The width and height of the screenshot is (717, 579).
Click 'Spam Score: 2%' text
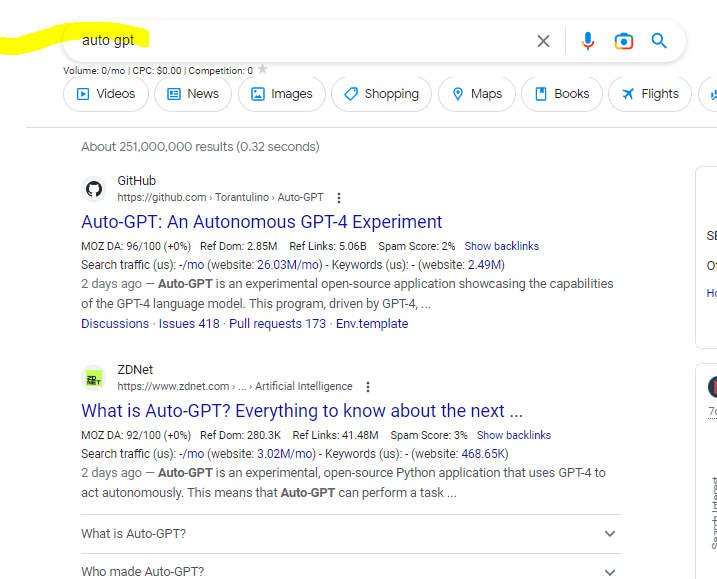tap(417, 246)
